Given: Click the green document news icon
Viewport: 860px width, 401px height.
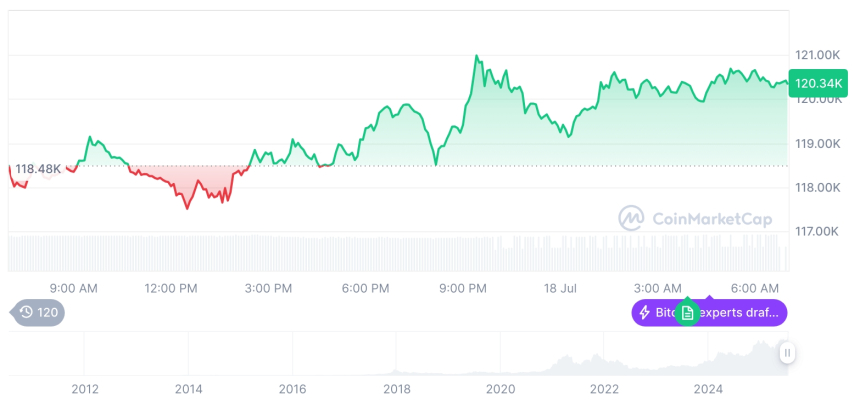Looking at the screenshot, I should (x=687, y=313).
